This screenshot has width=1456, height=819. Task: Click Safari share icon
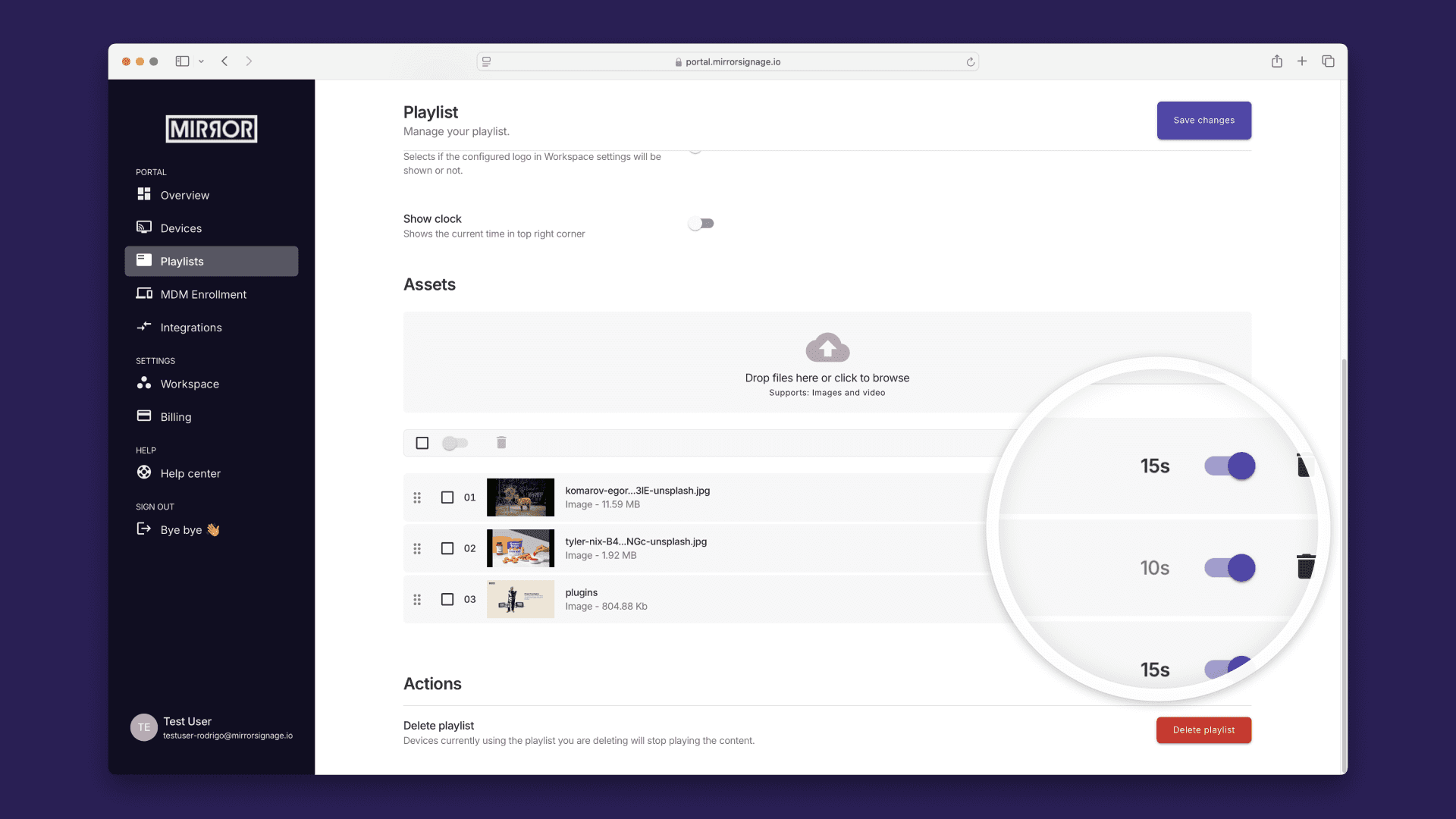point(1277,61)
